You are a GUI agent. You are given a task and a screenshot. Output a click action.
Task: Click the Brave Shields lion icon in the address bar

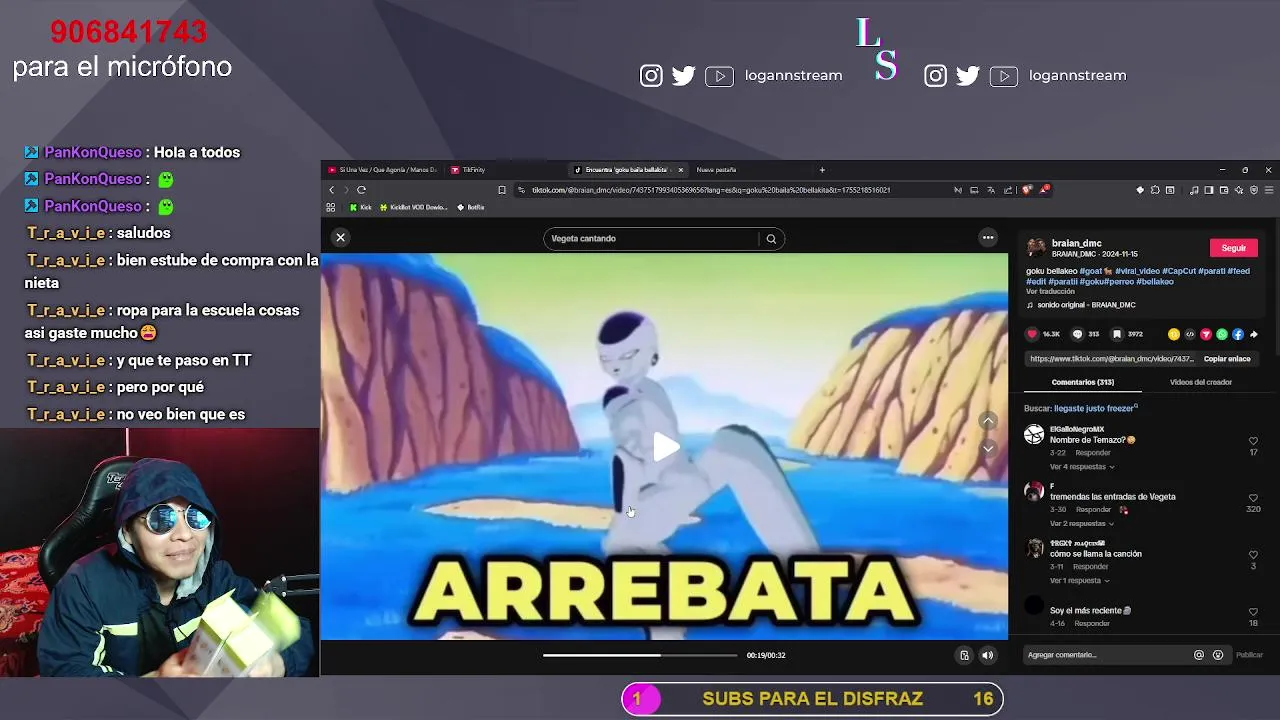pyautogui.click(x=1027, y=190)
